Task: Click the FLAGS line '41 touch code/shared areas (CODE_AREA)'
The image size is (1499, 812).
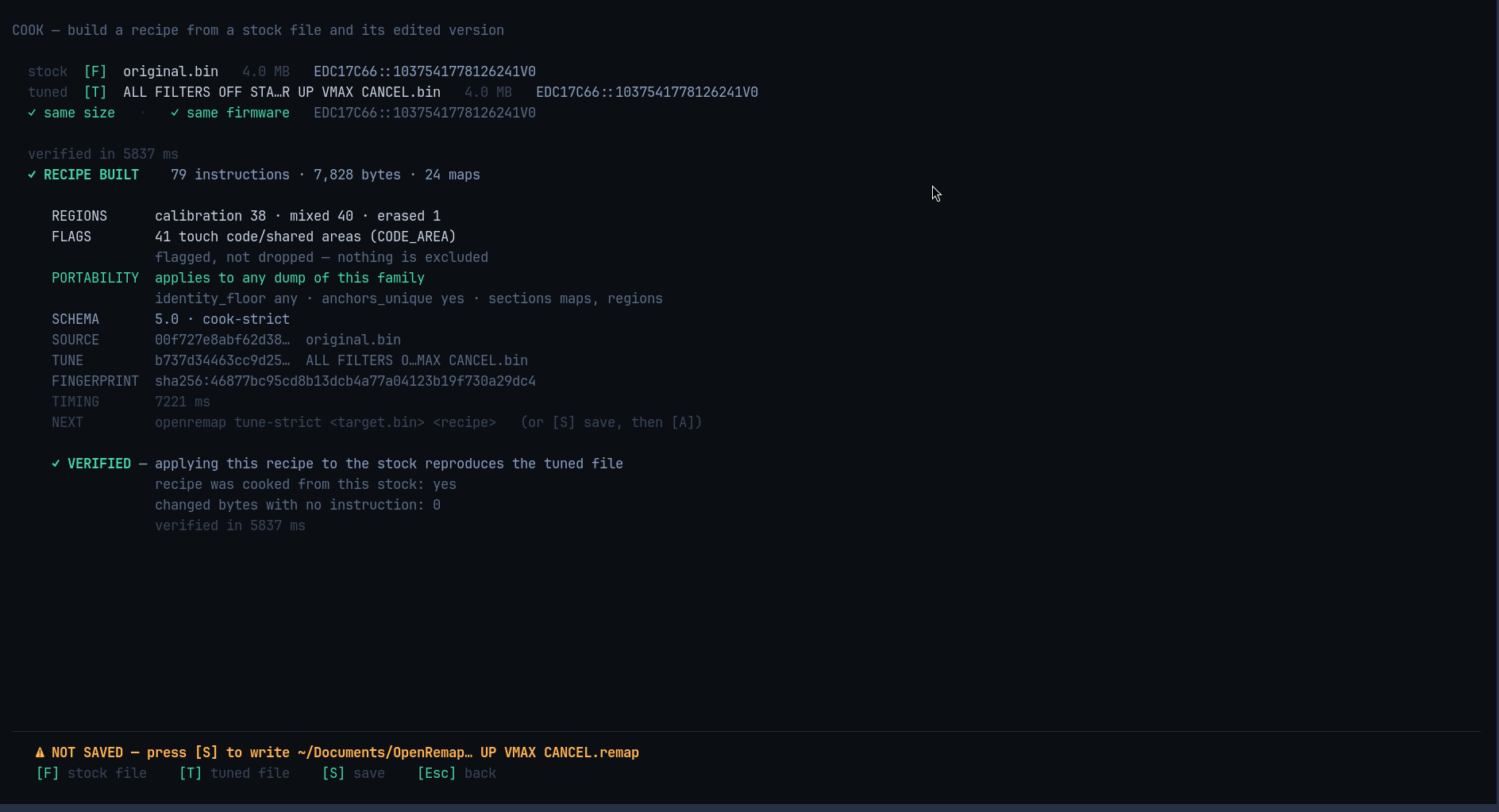Action: (x=306, y=237)
